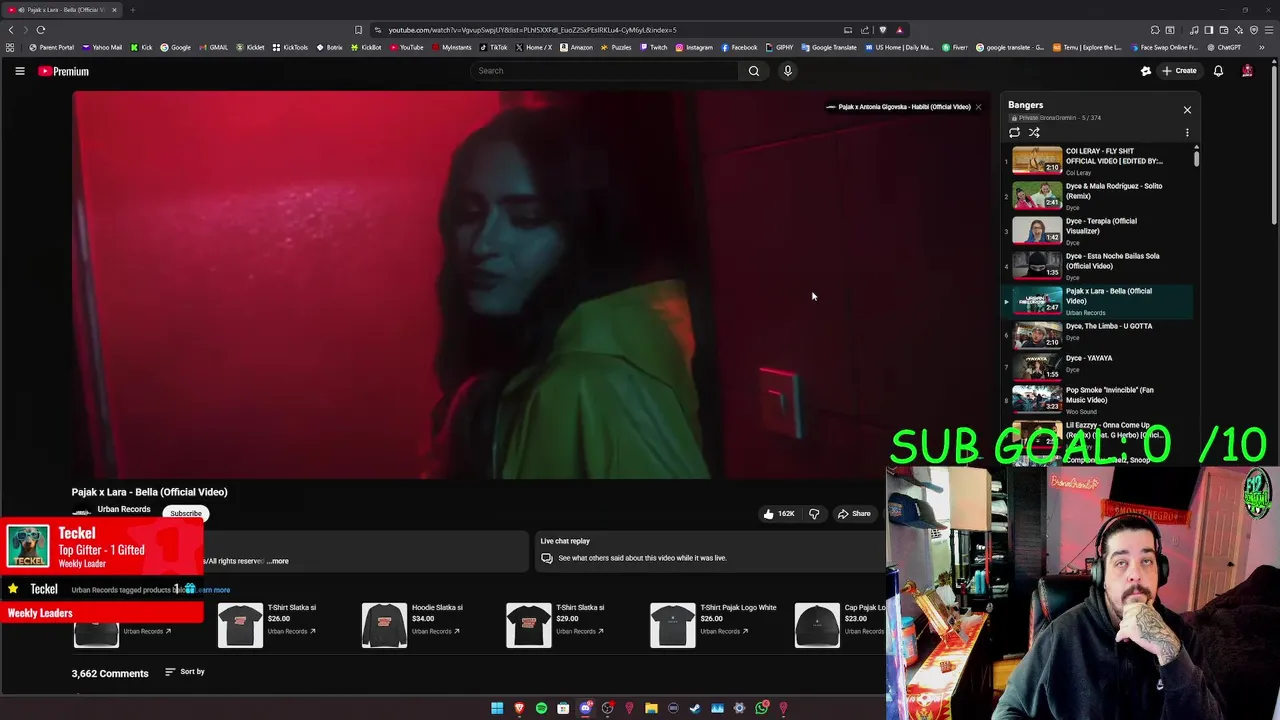Toggle playlist shuffle

point(1034,132)
